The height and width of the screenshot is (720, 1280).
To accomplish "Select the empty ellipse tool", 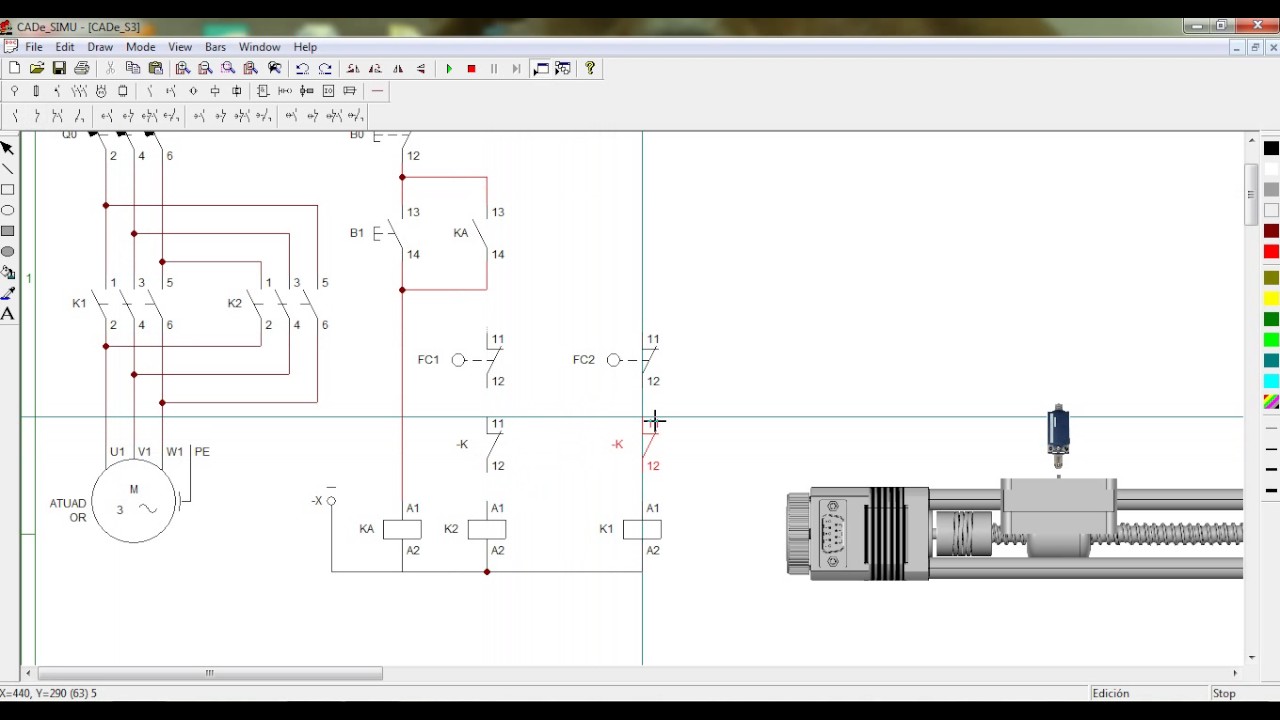I will pos(7,210).
